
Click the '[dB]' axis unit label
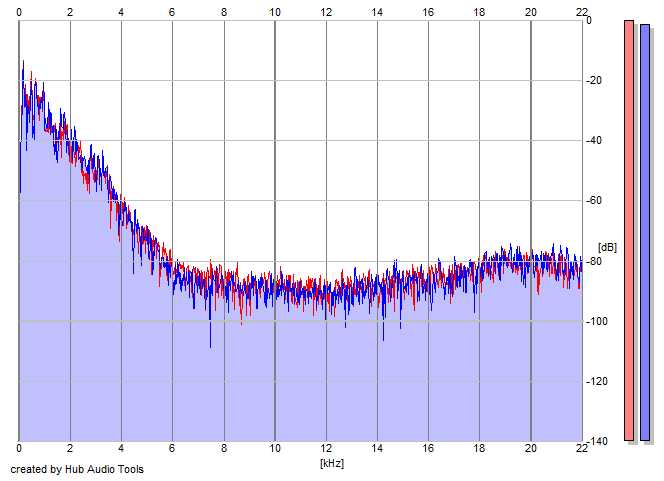607,247
